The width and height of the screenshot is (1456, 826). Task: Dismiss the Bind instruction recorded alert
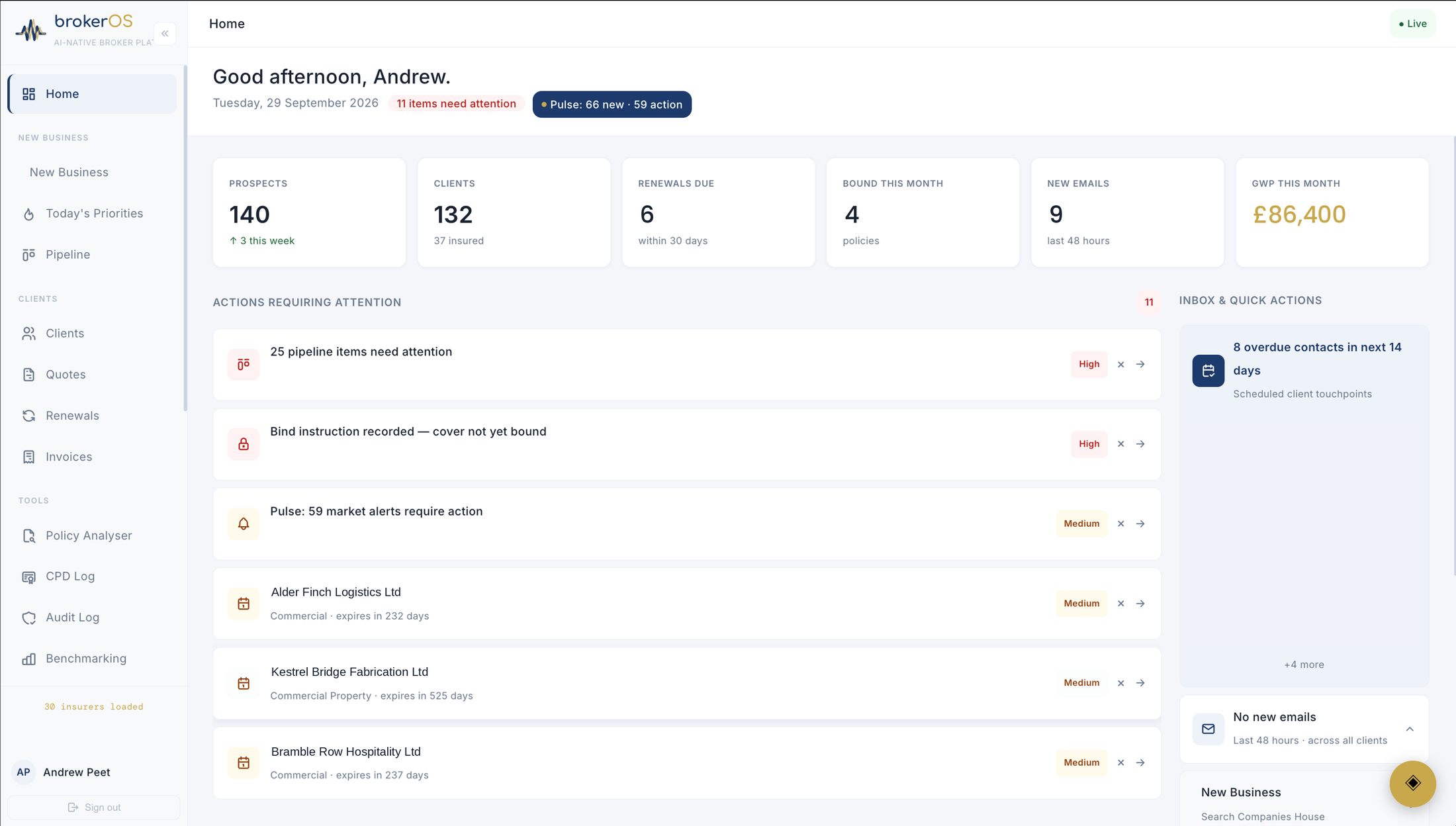pos(1121,444)
